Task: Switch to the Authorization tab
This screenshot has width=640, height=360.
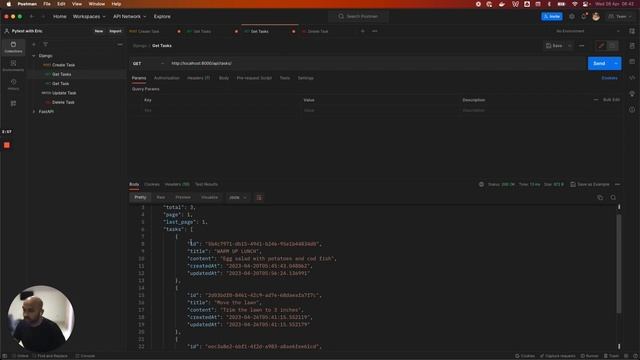Action: click(167, 78)
